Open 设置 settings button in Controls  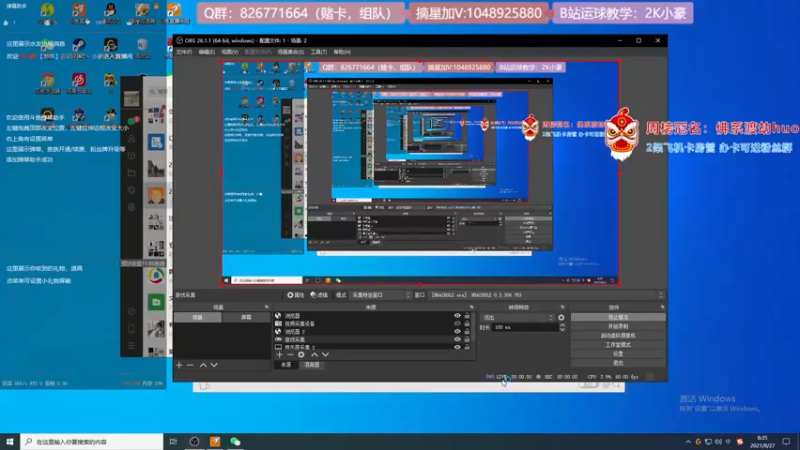[618, 354]
